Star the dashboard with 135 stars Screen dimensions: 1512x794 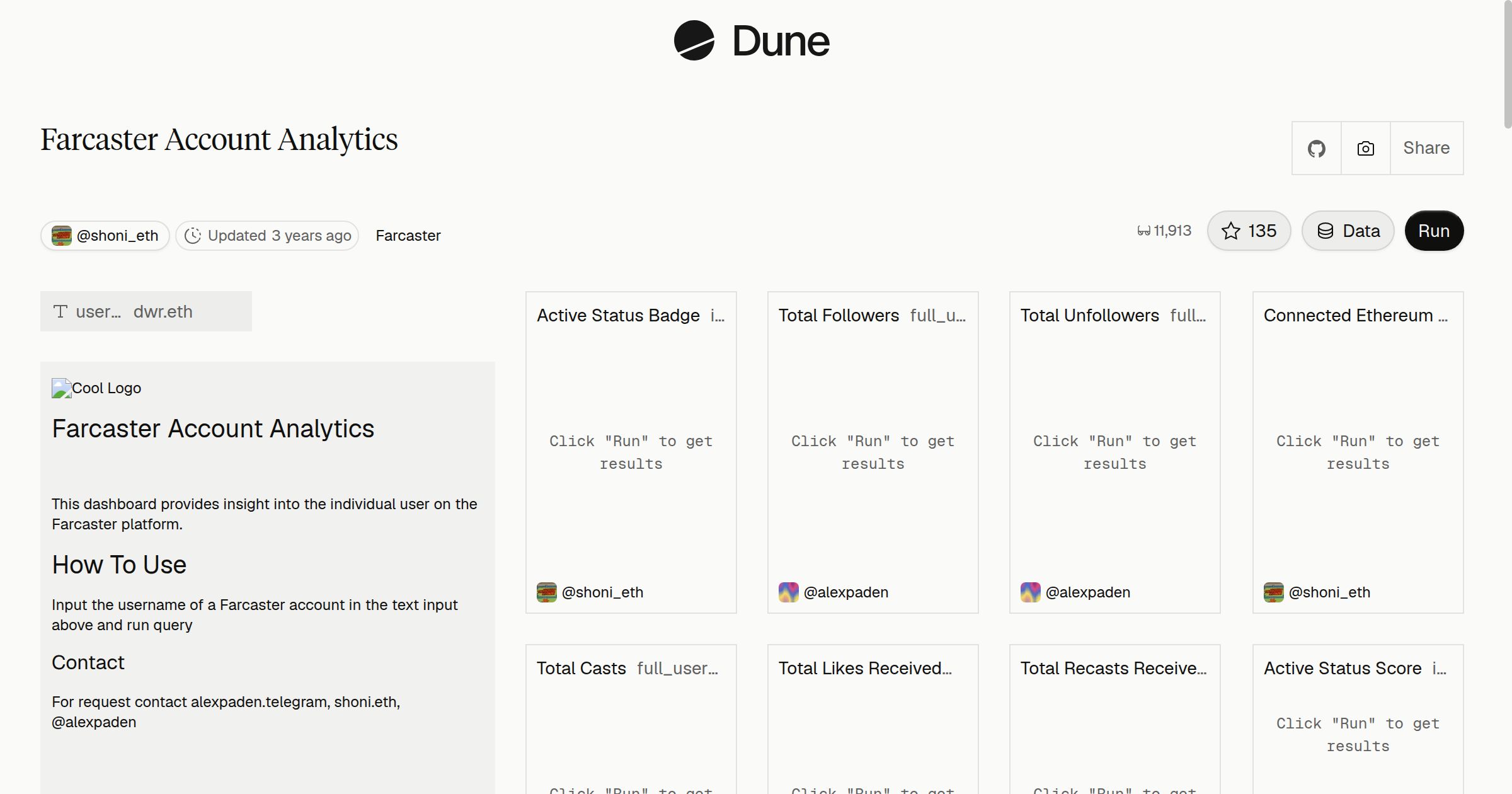click(1249, 231)
